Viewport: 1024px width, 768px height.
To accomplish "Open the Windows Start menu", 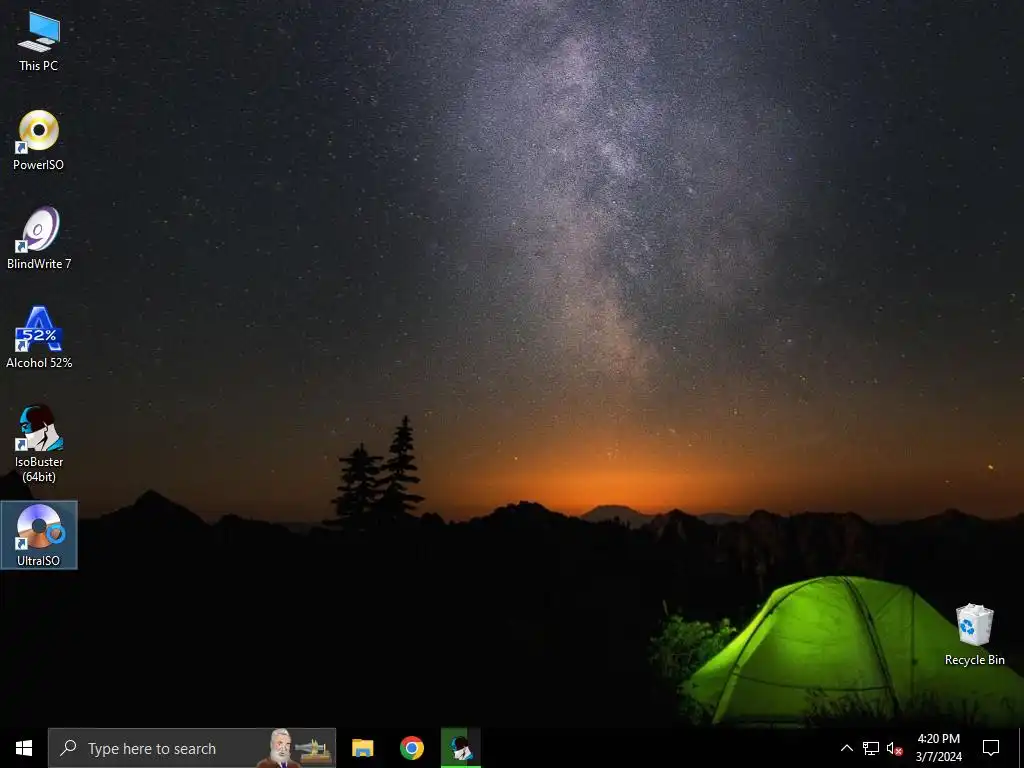I will [24, 748].
